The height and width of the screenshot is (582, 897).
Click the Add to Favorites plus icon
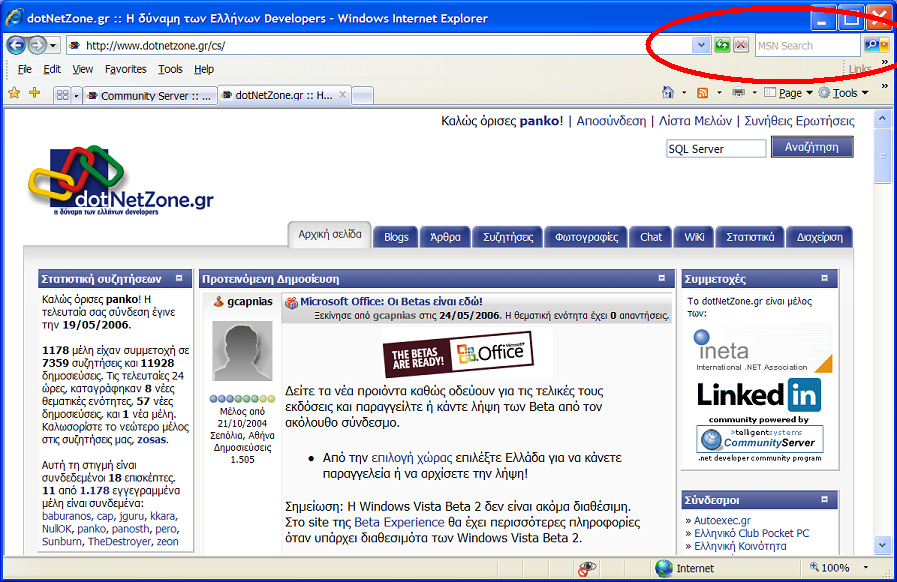pyautogui.click(x=34, y=93)
